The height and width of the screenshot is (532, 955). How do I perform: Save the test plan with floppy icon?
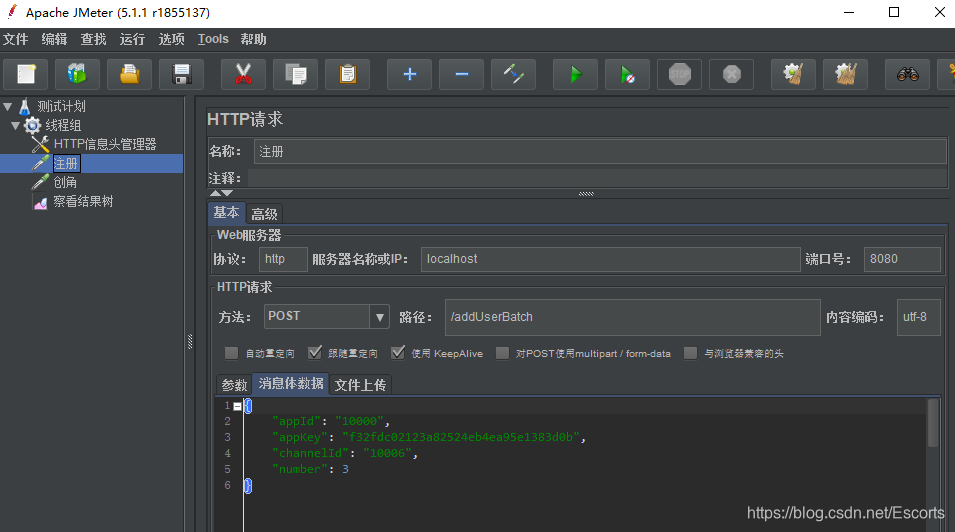181,74
